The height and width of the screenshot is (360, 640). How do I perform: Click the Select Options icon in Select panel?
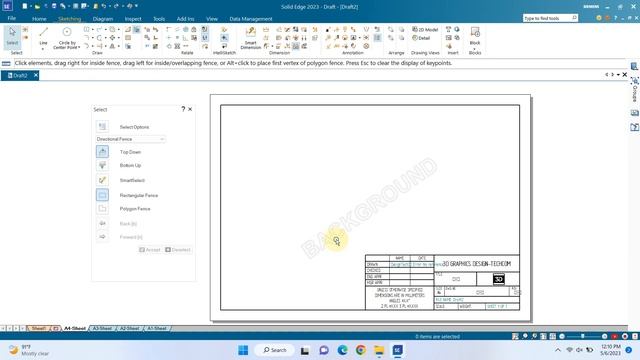(x=102, y=127)
